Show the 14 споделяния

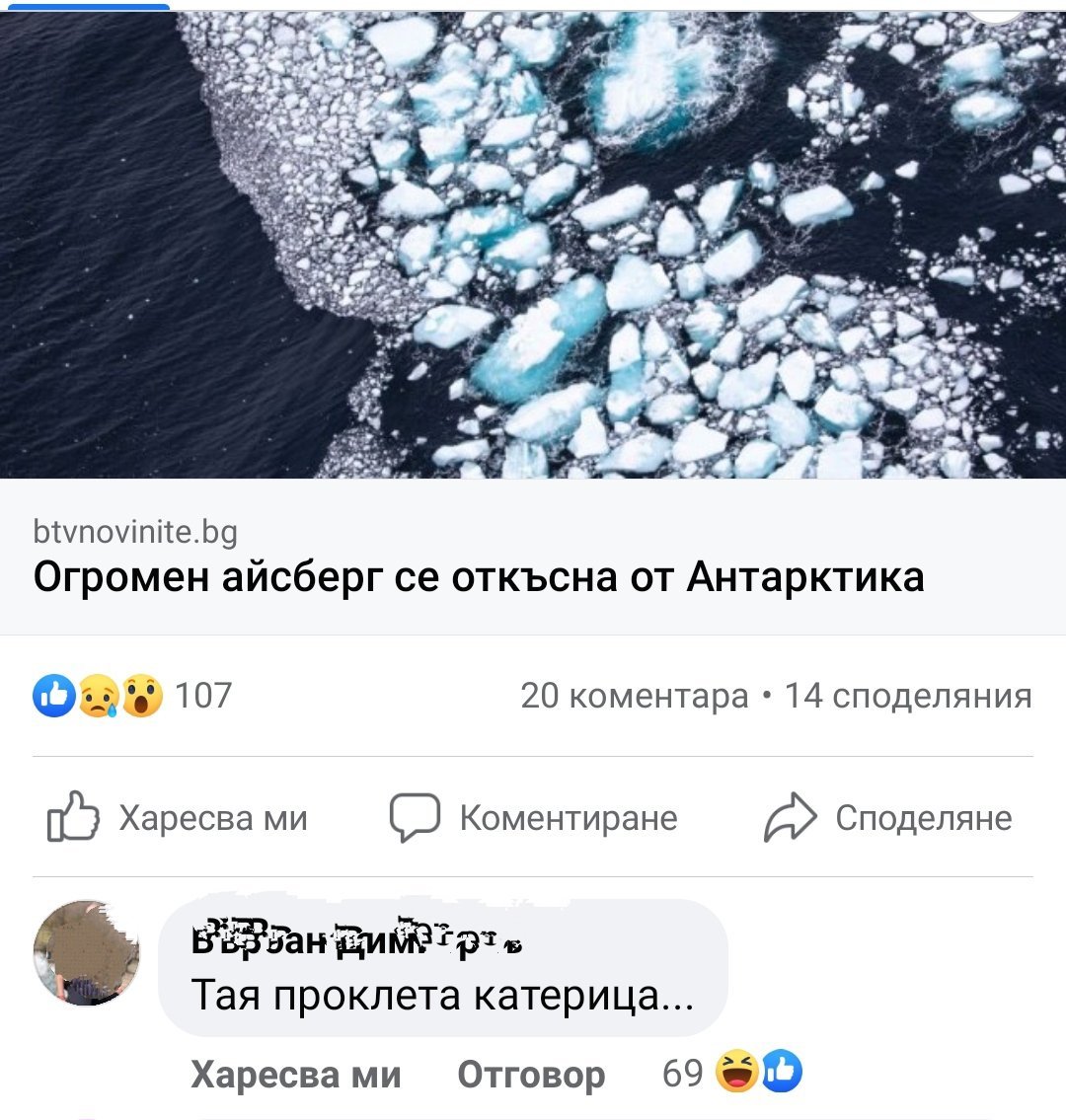pos(909,696)
